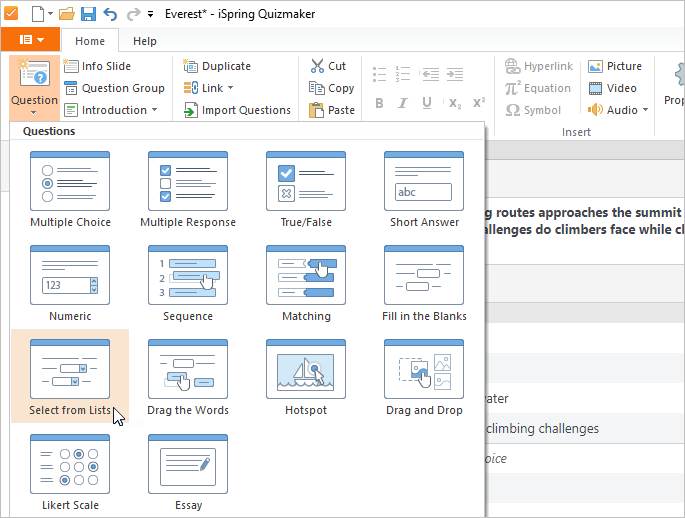Click the Import Questions button
The width and height of the screenshot is (685, 518).
coord(237,110)
